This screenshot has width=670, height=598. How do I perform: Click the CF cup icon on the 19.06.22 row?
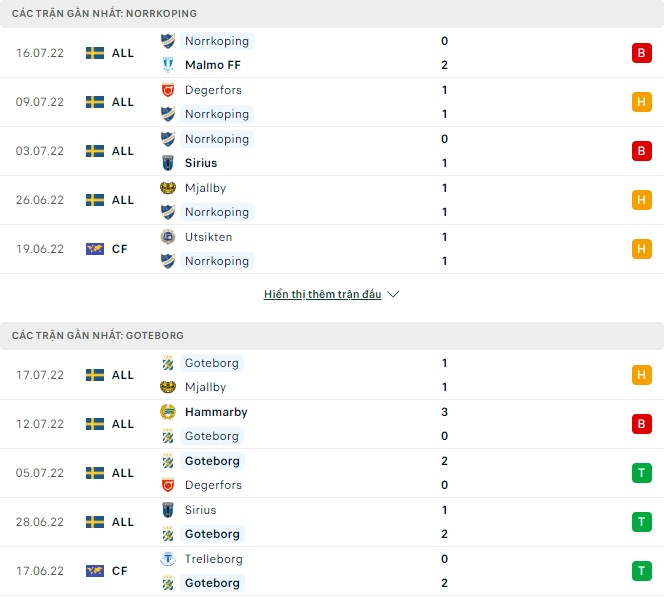95,249
